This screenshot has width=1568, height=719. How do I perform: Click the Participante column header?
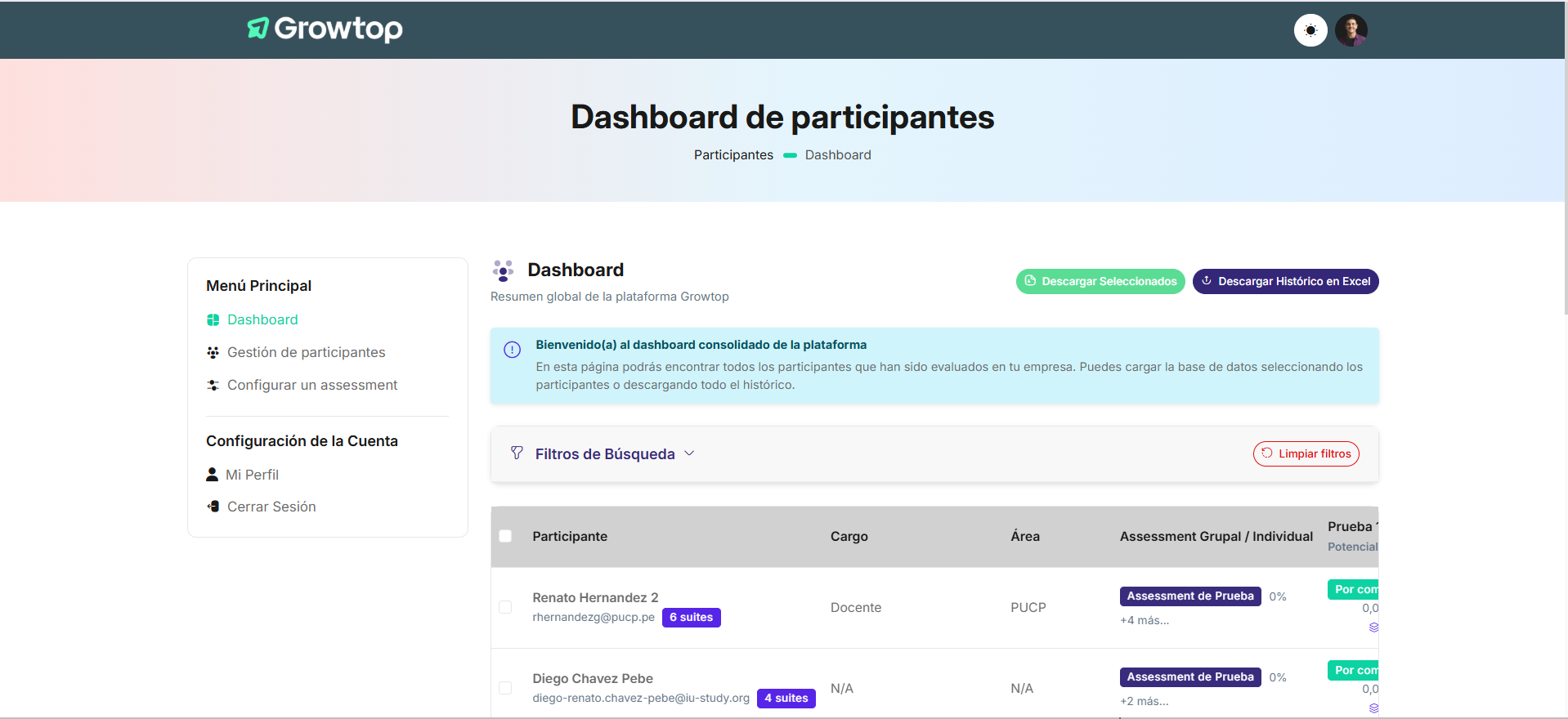(570, 537)
